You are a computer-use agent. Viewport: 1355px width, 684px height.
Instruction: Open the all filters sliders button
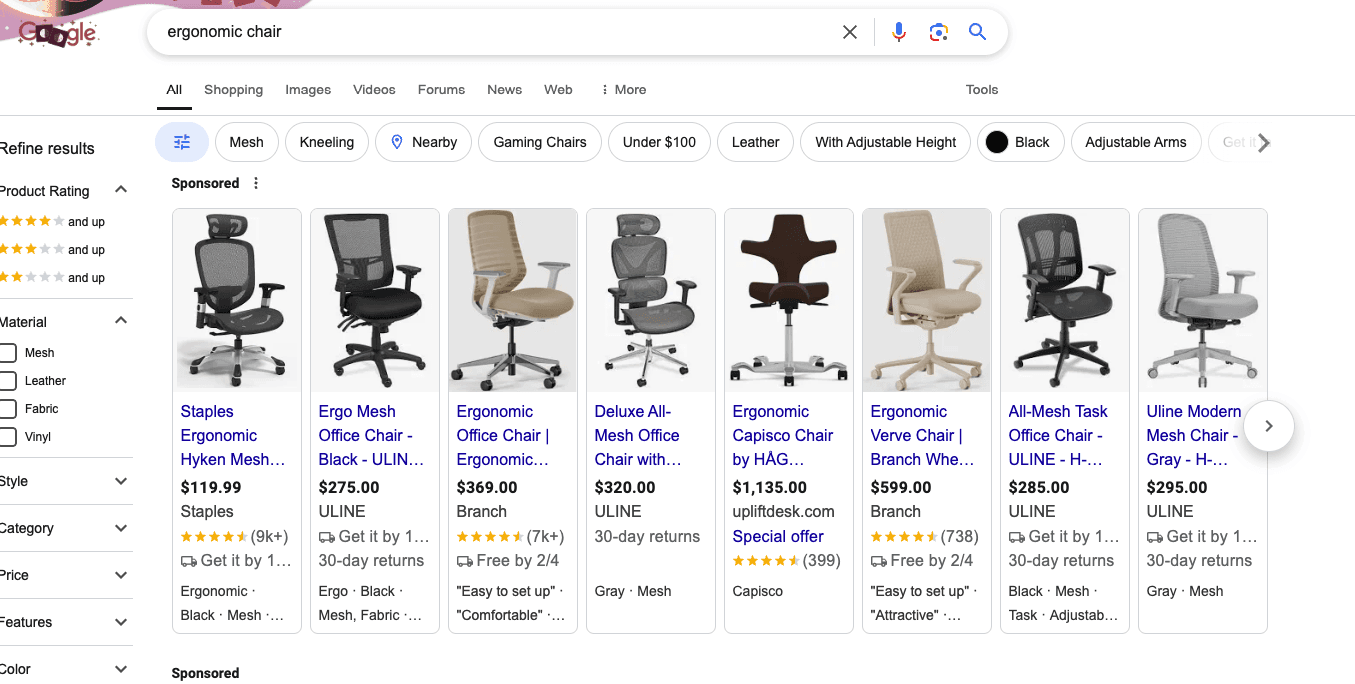tap(182, 142)
